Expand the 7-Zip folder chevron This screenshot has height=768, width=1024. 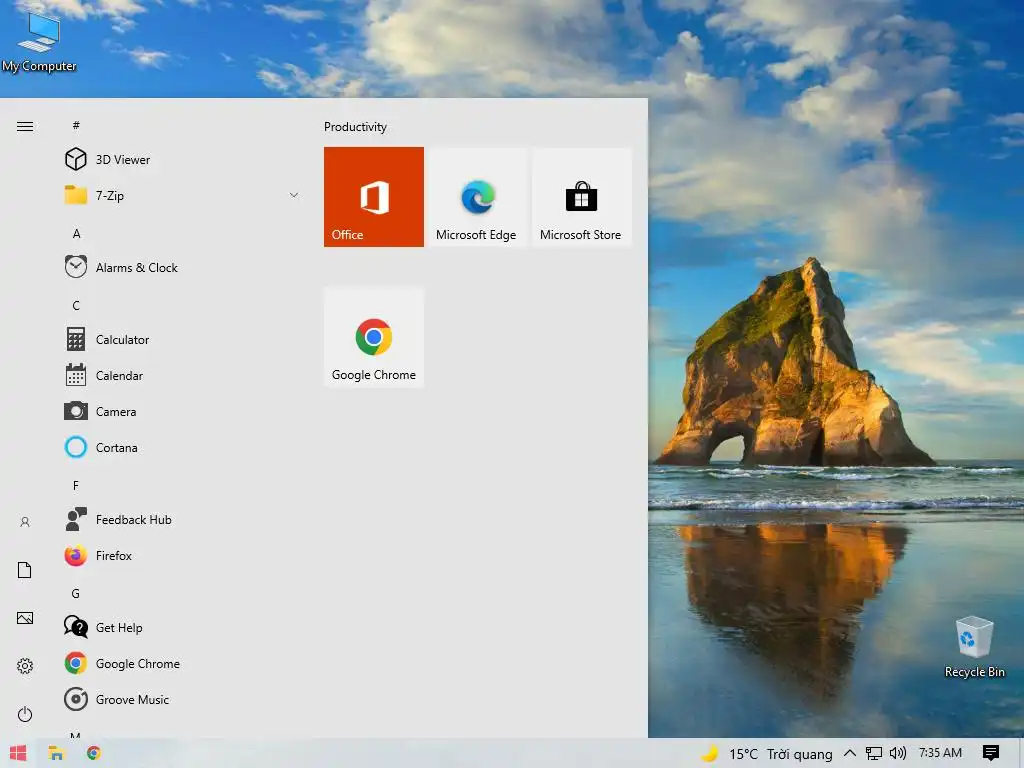click(x=294, y=195)
